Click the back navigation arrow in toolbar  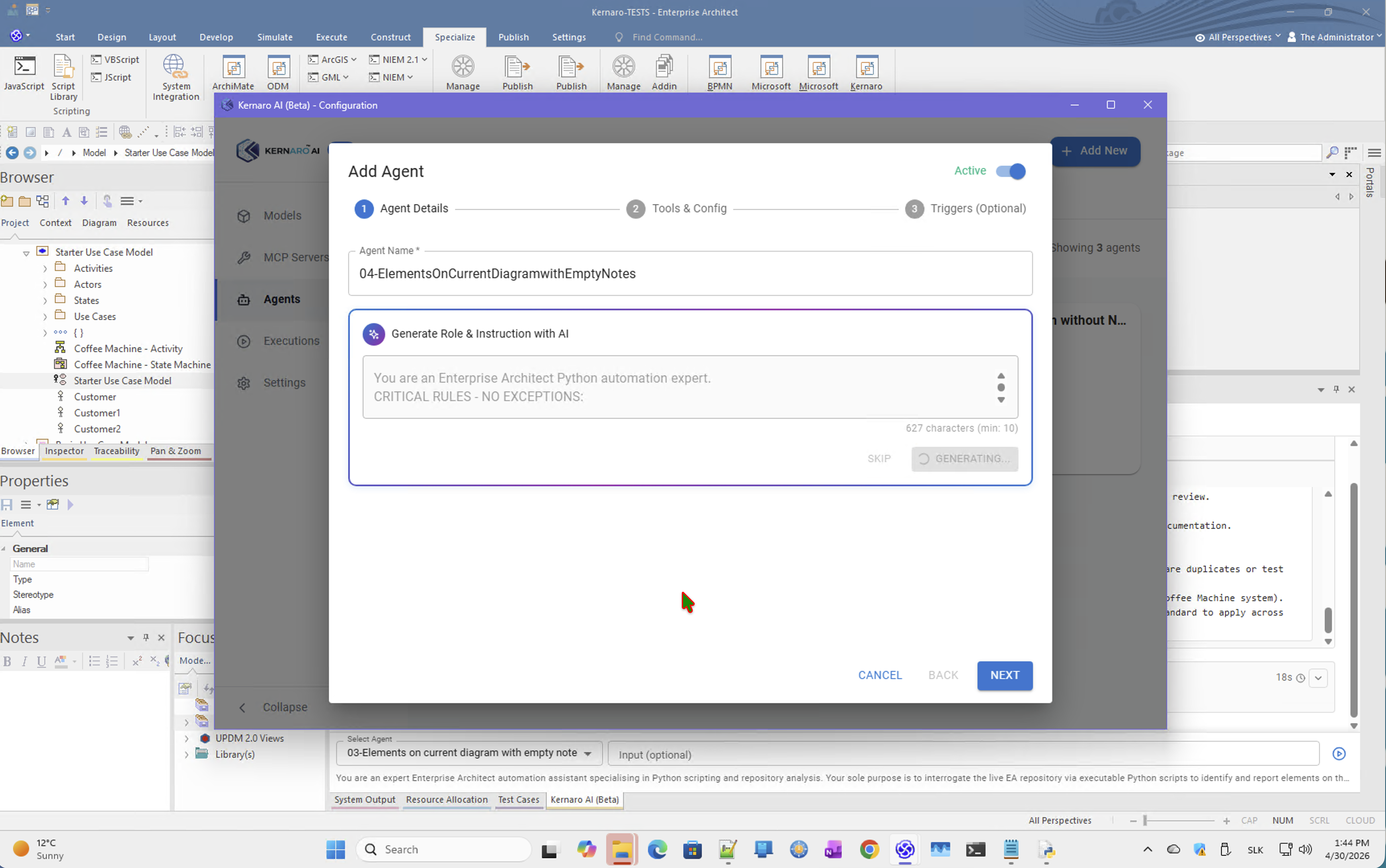point(12,153)
